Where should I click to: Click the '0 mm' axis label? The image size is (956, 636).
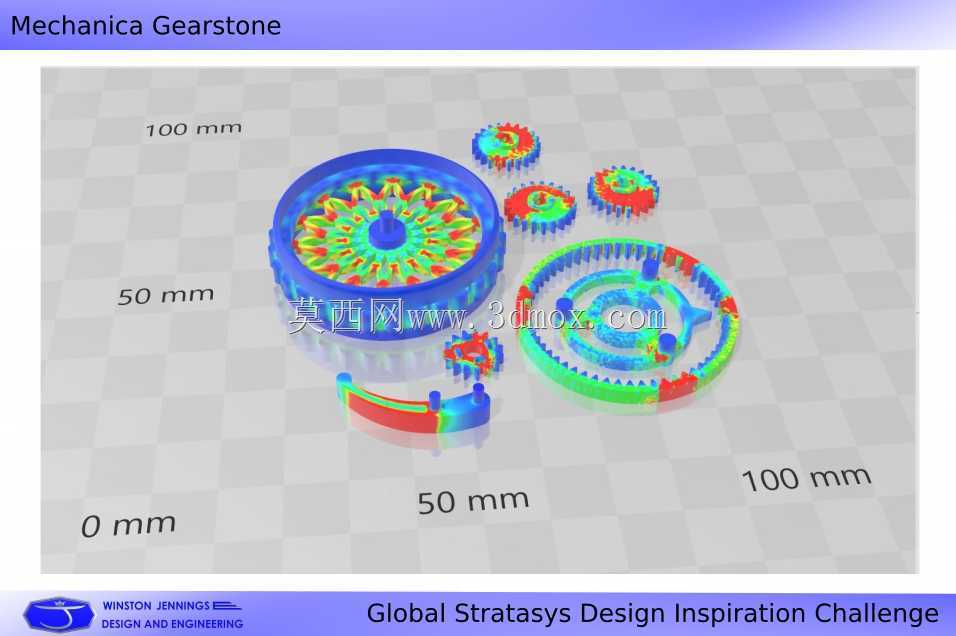tap(129, 525)
